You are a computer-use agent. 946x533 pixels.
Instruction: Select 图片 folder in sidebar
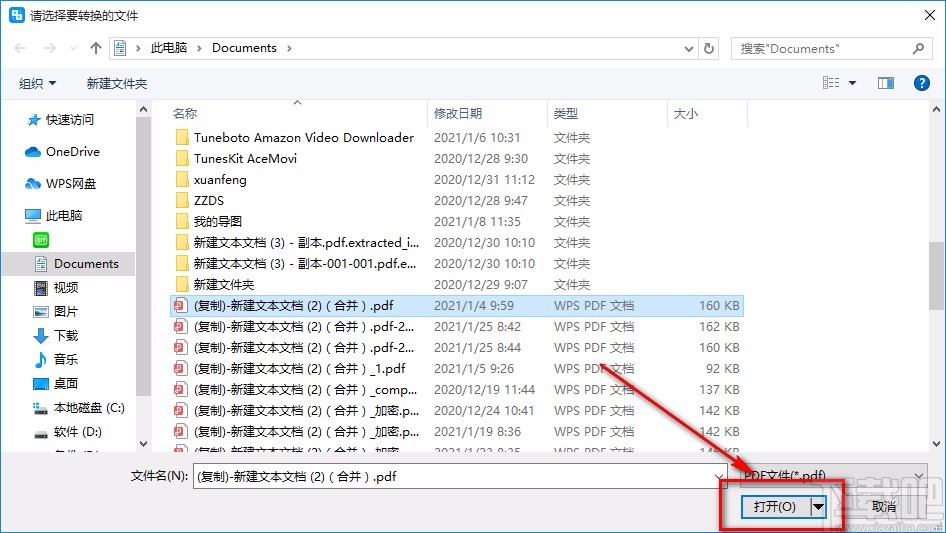coord(56,311)
